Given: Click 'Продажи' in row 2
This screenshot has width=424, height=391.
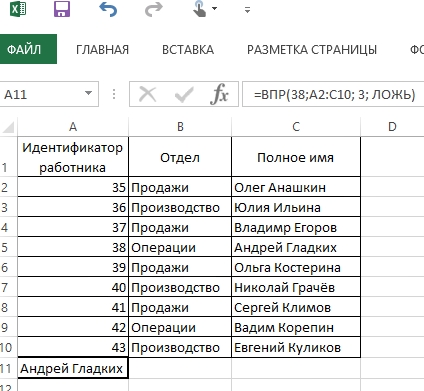Looking at the screenshot, I should pyautogui.click(x=180, y=187).
